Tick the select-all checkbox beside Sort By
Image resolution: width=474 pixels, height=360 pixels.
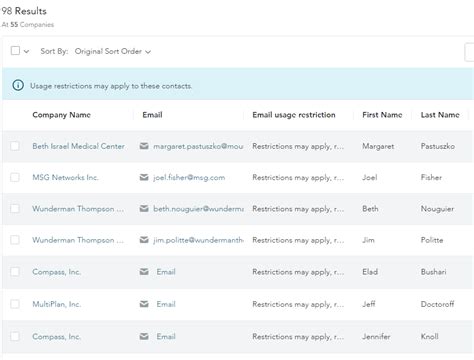point(15,51)
